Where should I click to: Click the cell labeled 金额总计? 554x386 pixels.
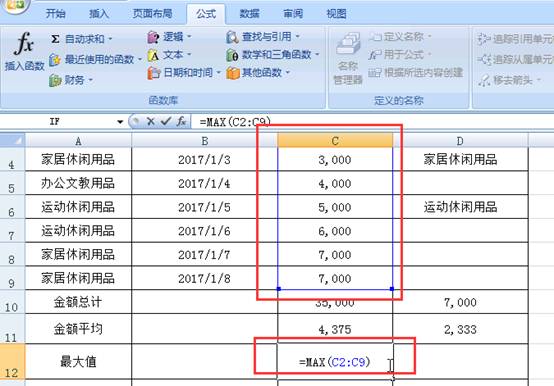tap(78, 302)
